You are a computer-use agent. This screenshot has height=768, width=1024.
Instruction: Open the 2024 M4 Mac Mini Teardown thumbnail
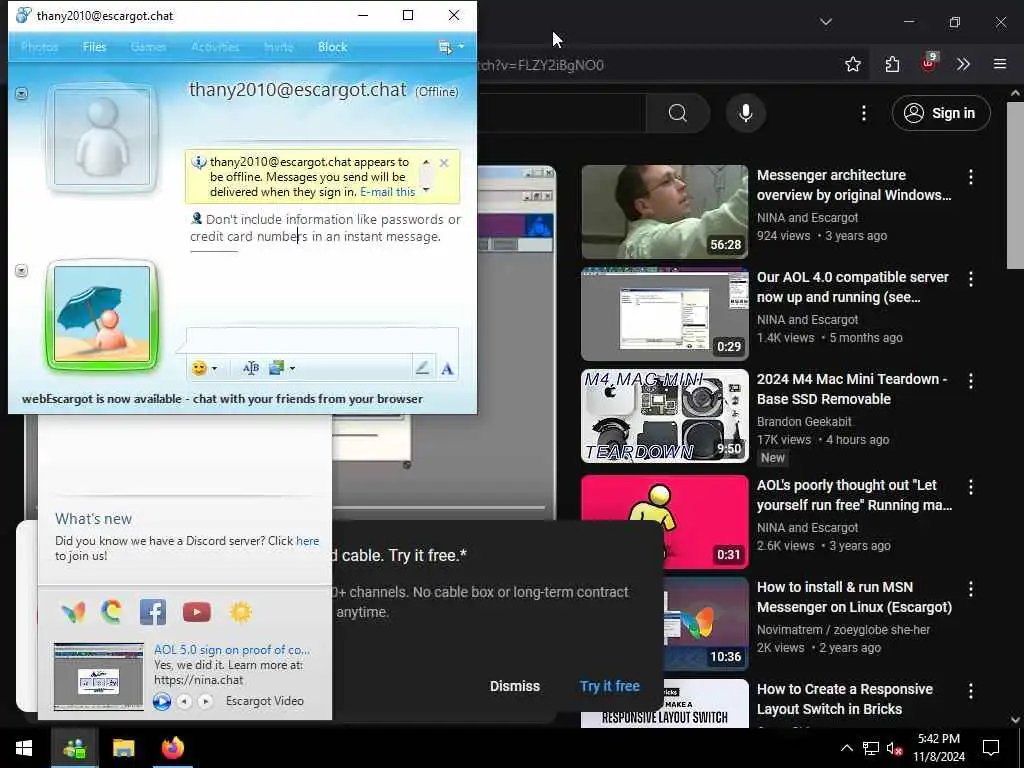pos(665,416)
